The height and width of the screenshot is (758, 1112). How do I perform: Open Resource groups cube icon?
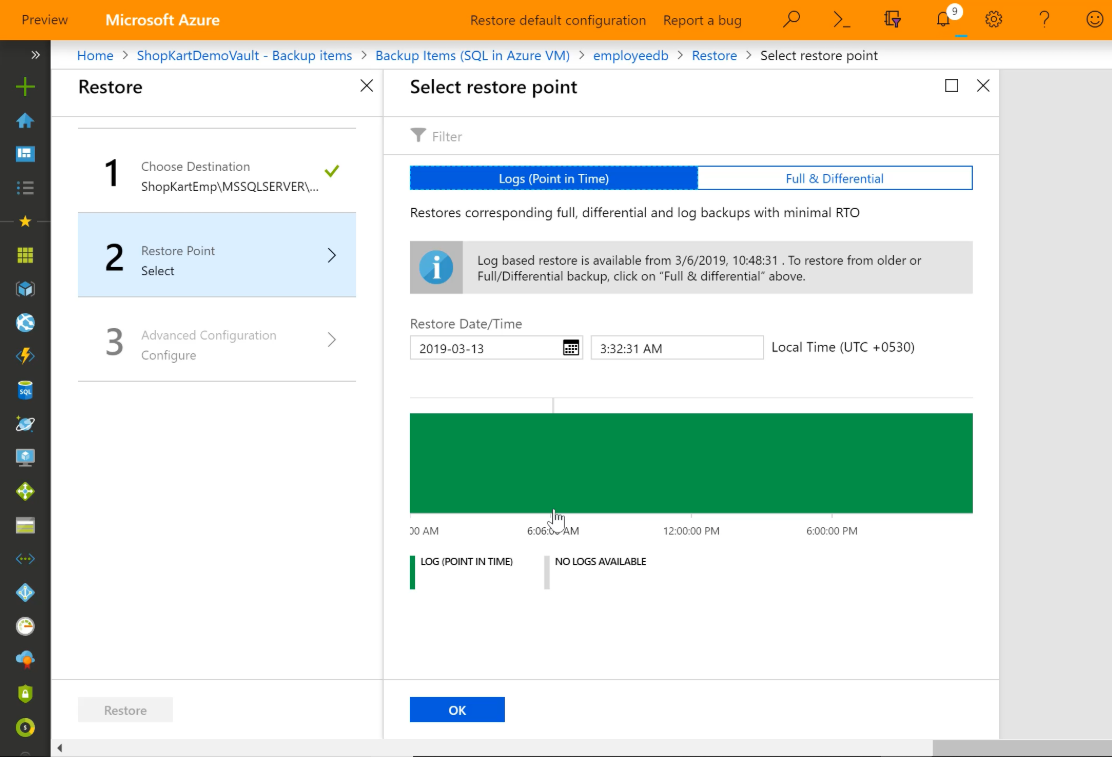point(25,289)
